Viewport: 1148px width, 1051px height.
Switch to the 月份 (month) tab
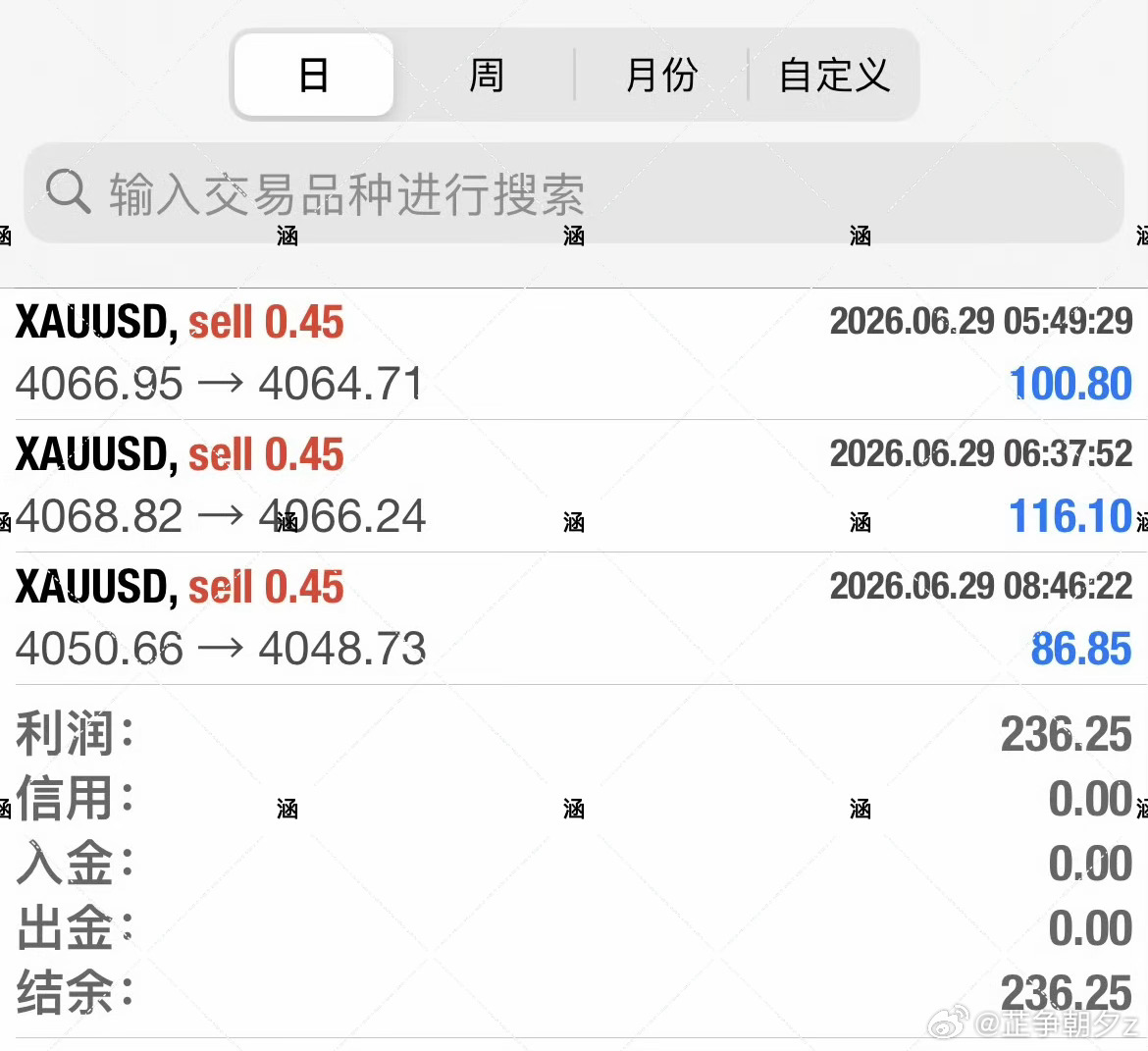click(x=661, y=75)
